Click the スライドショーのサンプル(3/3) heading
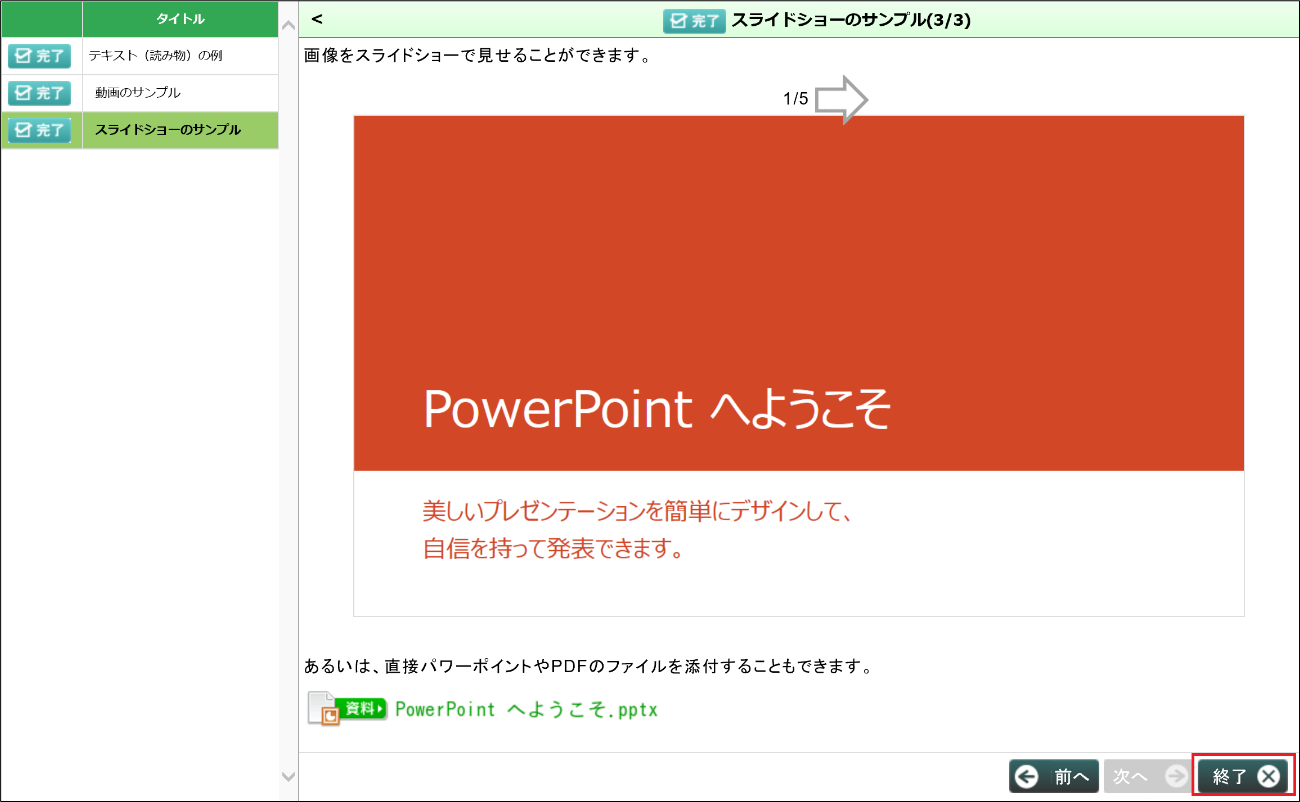The image size is (1300, 802). click(x=851, y=20)
